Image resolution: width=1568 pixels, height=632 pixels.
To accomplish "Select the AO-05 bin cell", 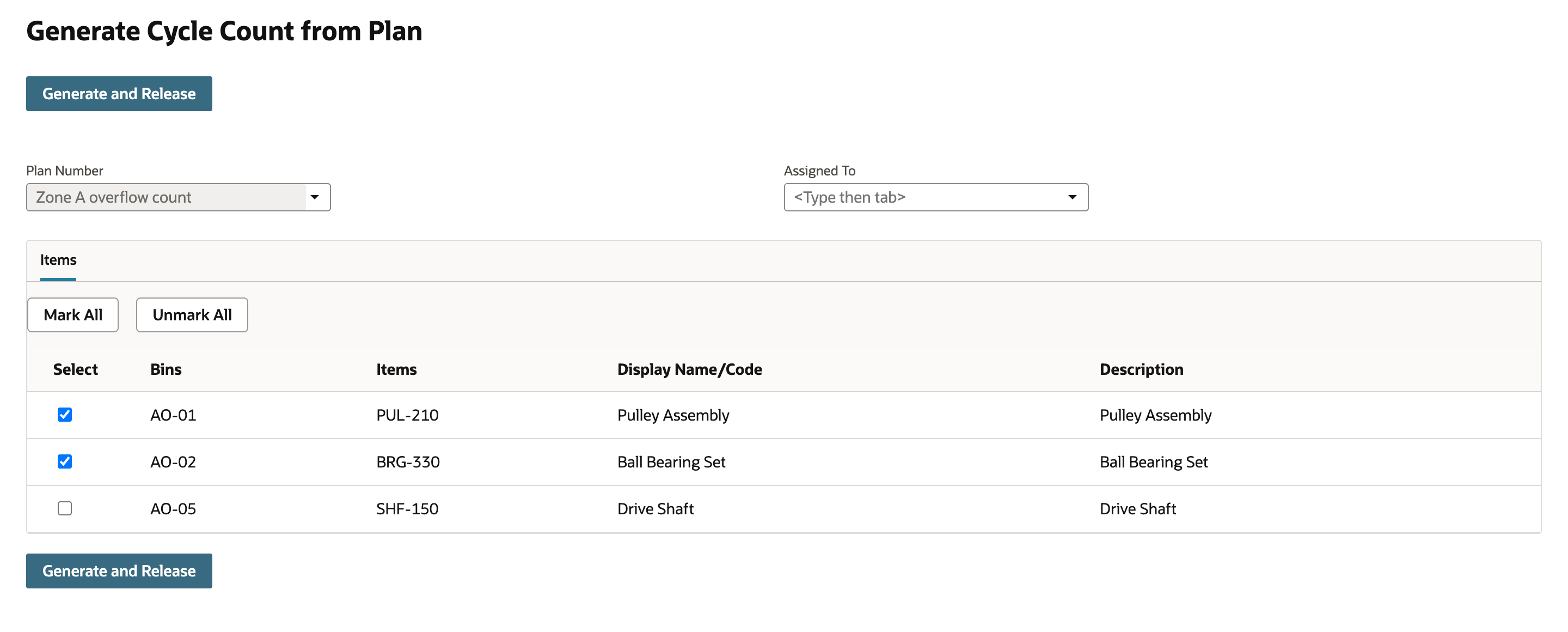I will click(x=173, y=509).
